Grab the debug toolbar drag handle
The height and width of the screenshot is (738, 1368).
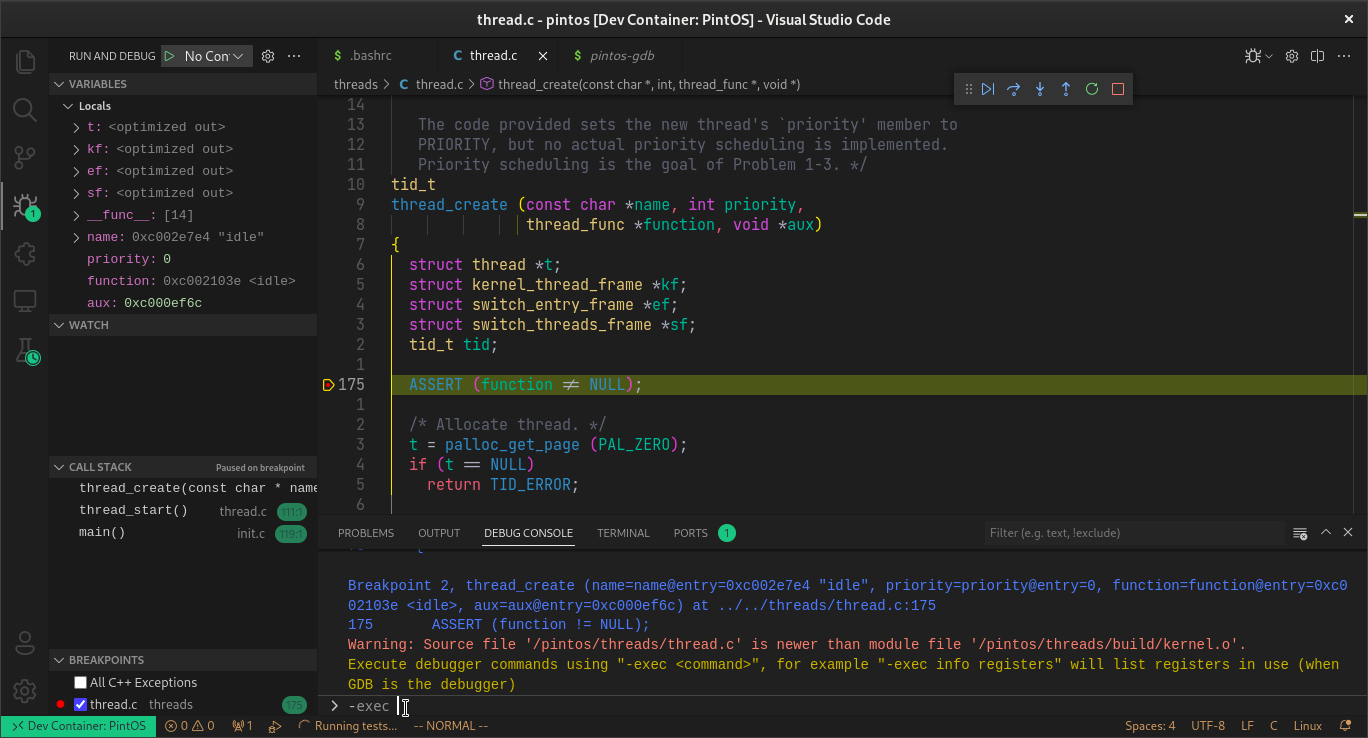coord(968,89)
